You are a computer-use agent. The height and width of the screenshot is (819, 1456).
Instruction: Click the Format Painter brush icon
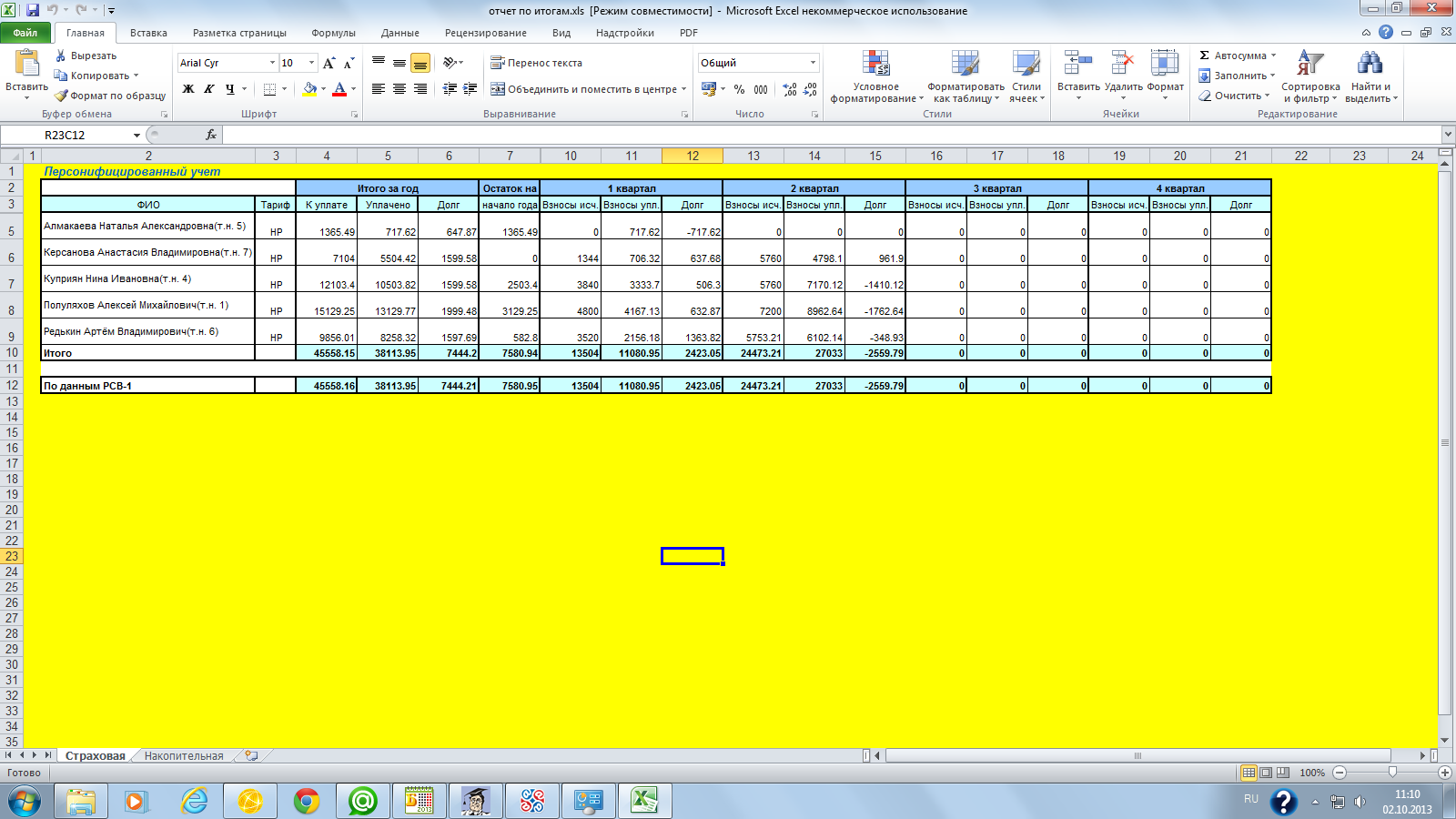click(x=61, y=96)
